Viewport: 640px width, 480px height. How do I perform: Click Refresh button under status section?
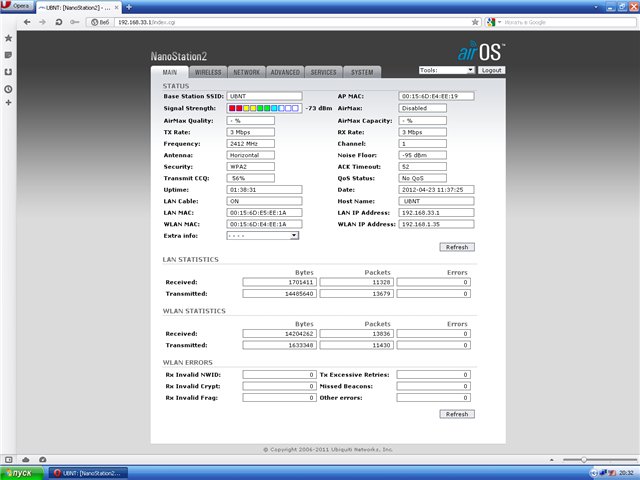pos(457,247)
